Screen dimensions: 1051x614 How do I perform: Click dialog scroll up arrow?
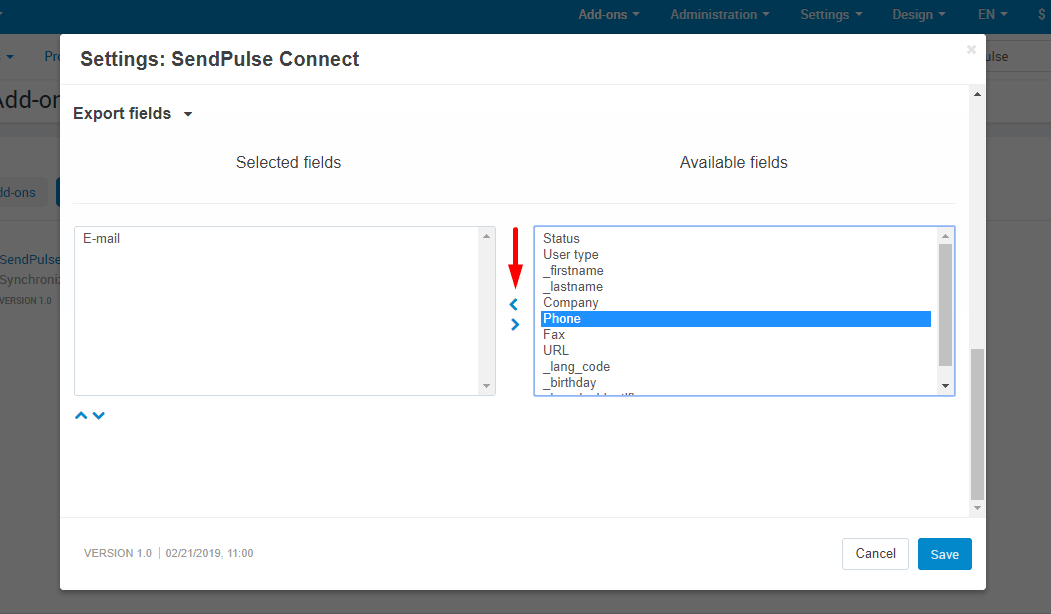(x=977, y=95)
